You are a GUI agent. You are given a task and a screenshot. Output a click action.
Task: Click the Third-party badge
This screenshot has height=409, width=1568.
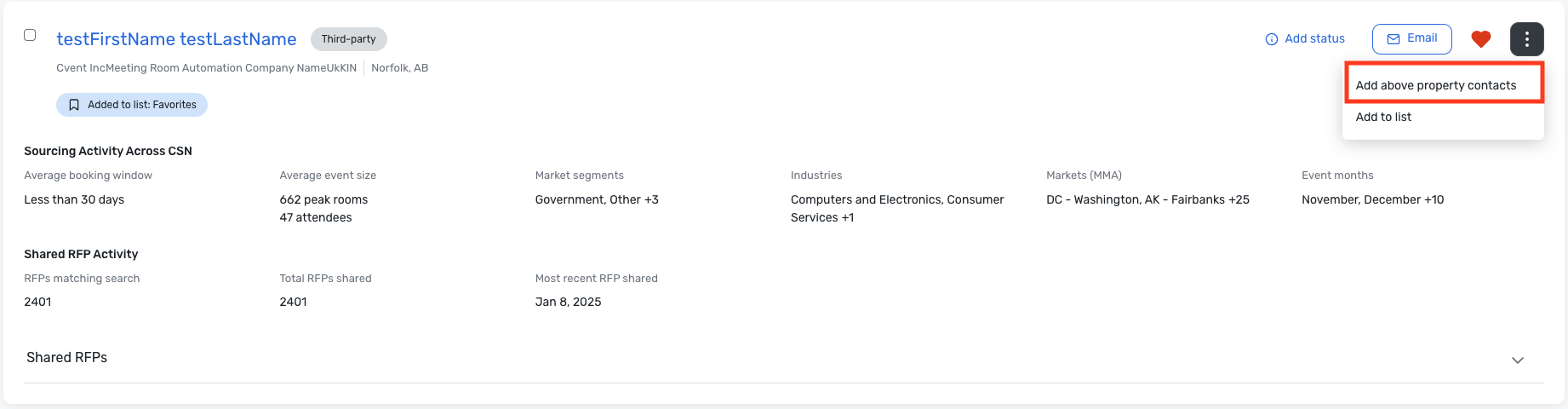pyautogui.click(x=348, y=39)
